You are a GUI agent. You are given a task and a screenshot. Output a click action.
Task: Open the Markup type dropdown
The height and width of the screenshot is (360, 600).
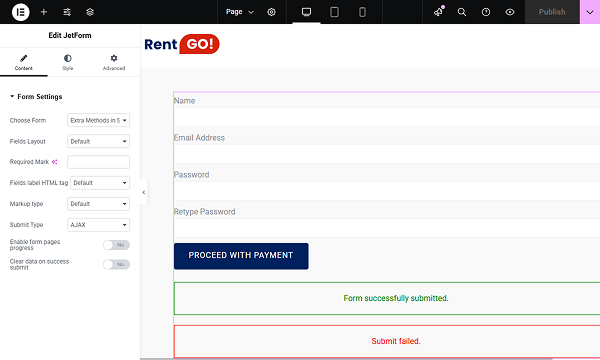(98, 204)
